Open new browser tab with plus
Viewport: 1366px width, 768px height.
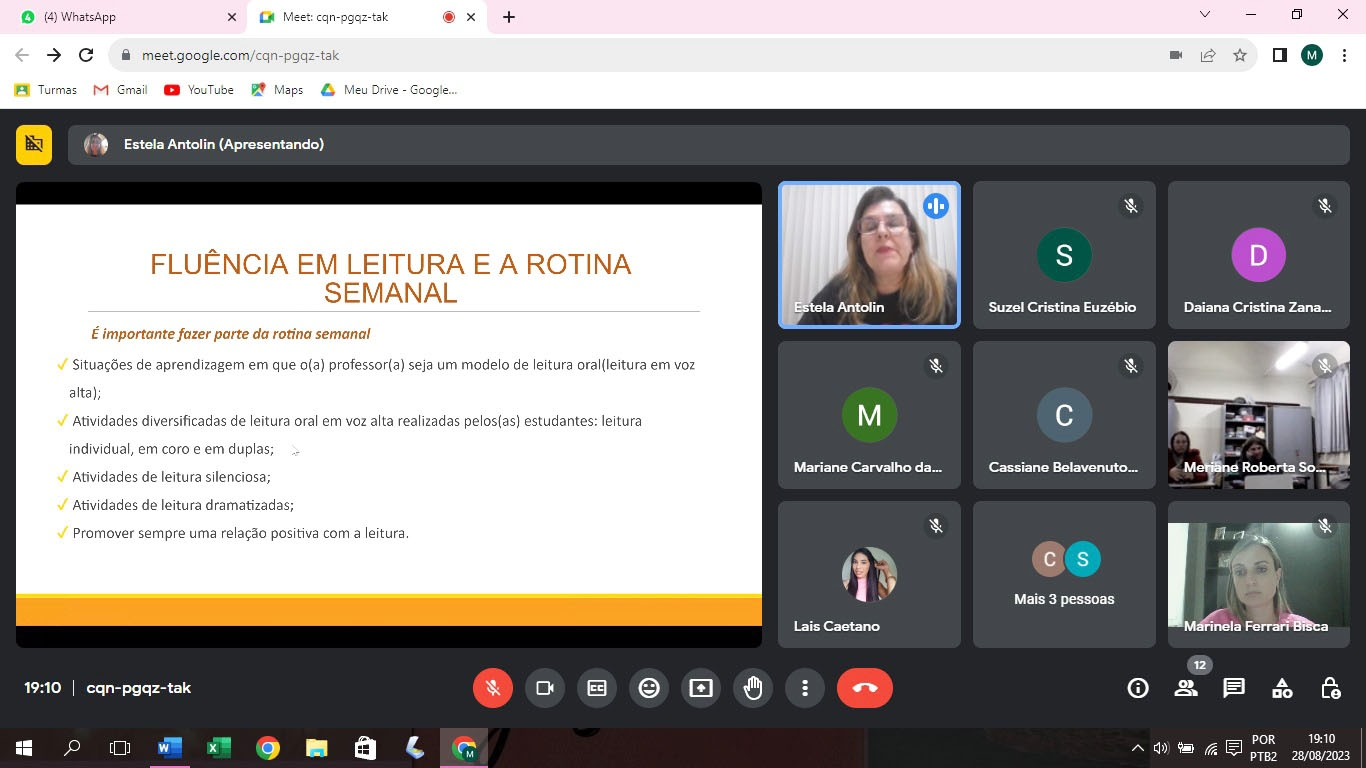point(509,17)
